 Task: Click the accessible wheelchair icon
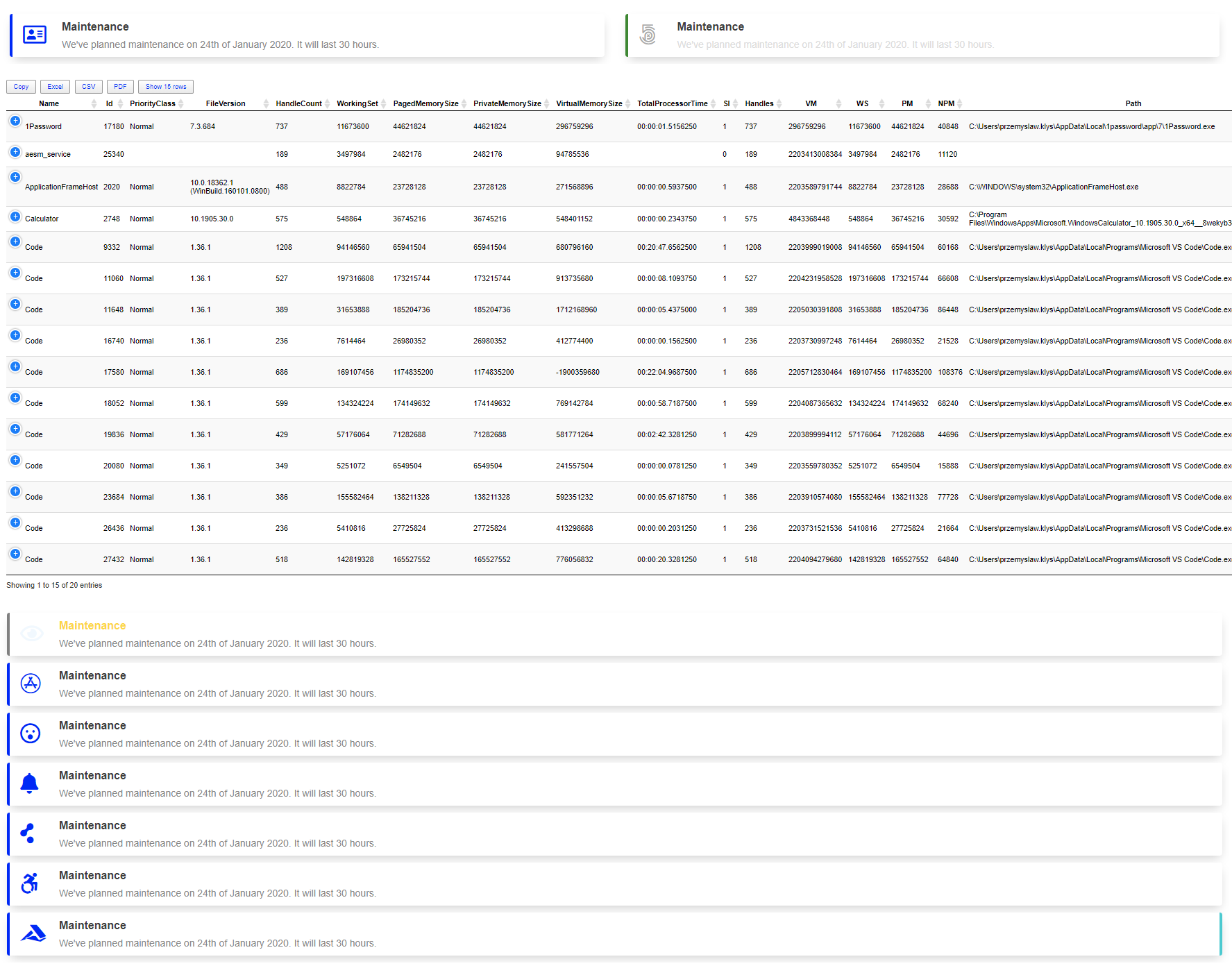(29, 883)
